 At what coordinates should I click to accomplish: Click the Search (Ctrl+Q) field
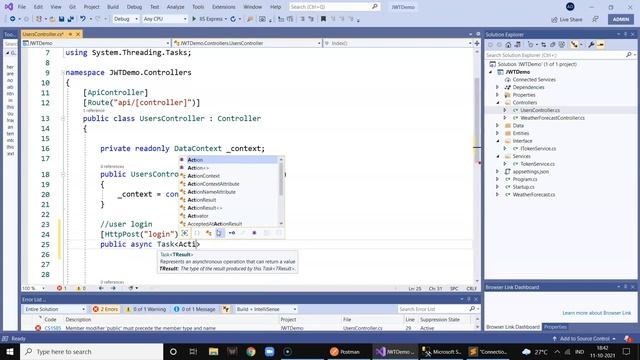pyautogui.click(x=334, y=7)
